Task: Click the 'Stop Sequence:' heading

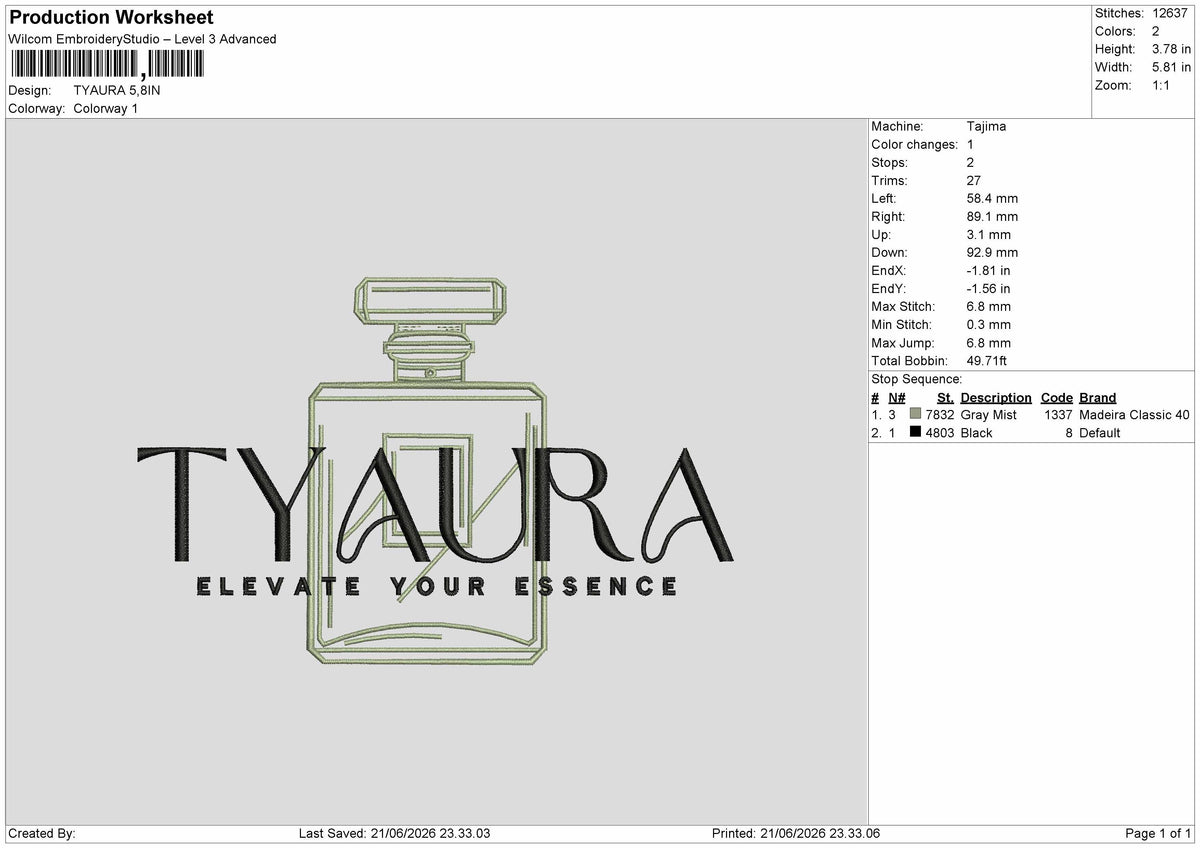Action: [917, 379]
